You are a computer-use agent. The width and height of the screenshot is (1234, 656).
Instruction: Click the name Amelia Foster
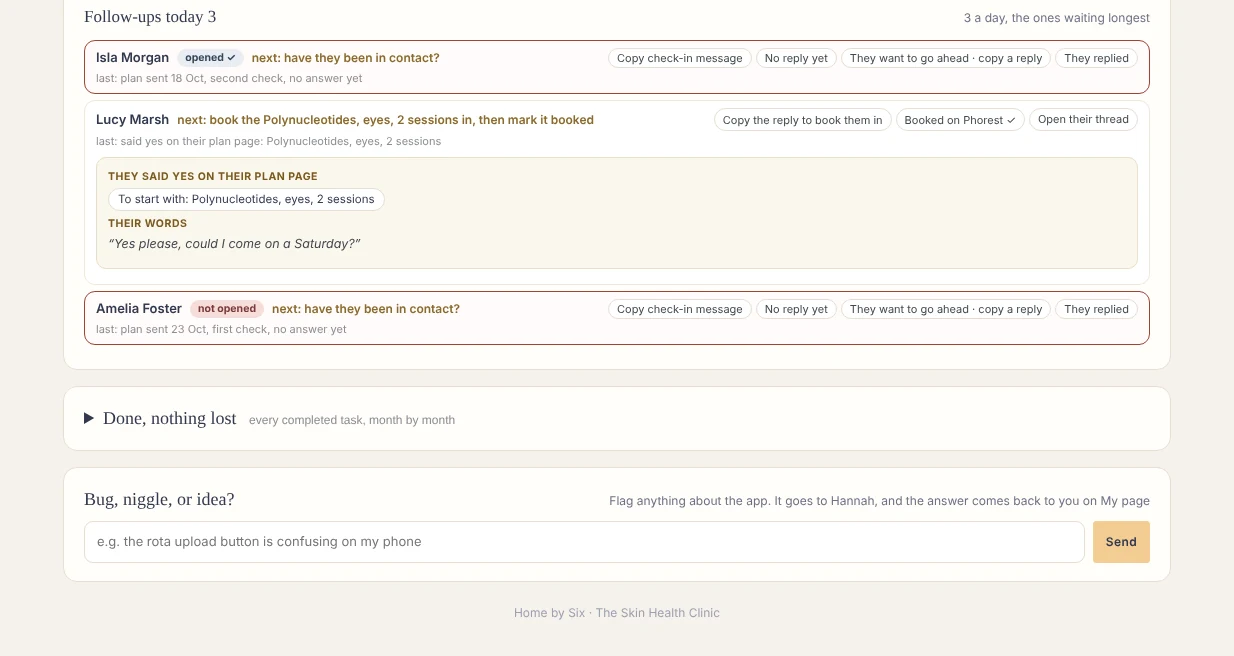point(139,309)
